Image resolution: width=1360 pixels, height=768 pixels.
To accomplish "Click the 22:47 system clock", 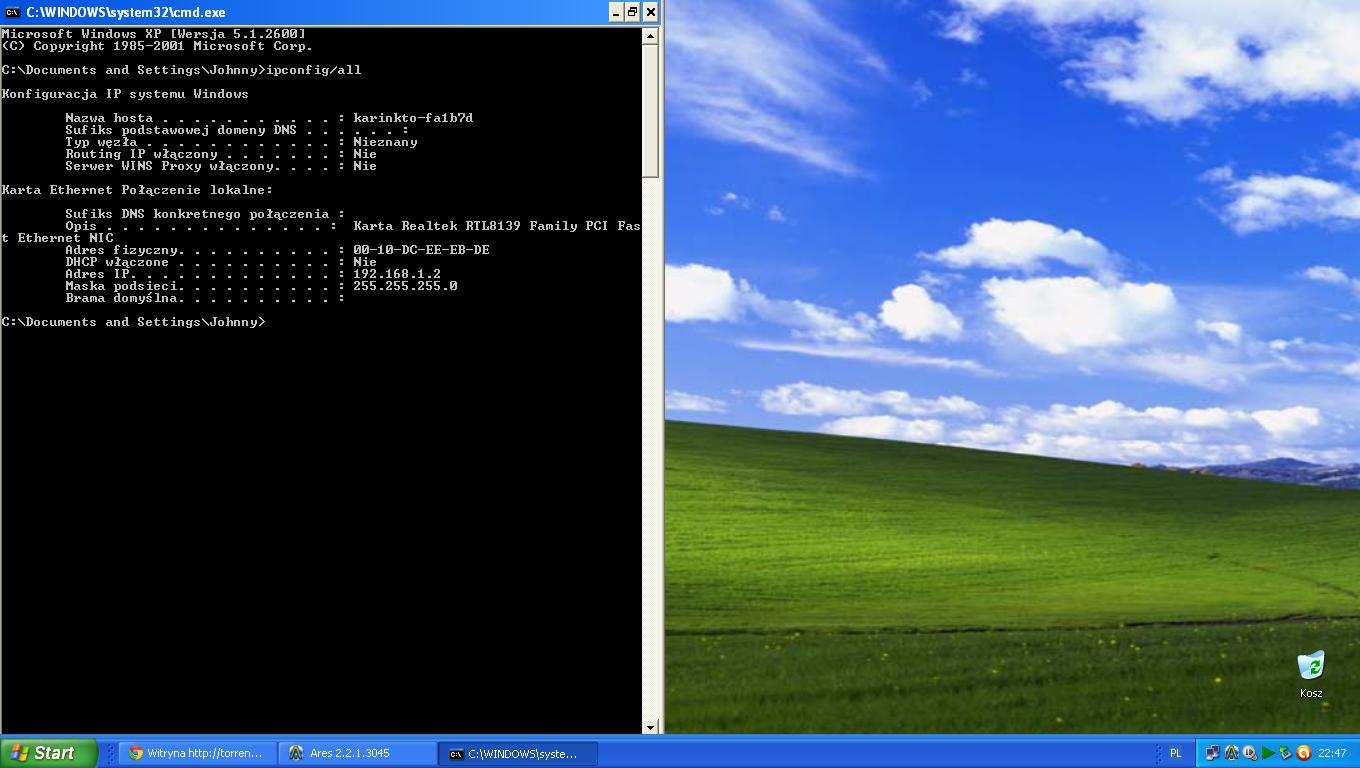I will point(1332,753).
